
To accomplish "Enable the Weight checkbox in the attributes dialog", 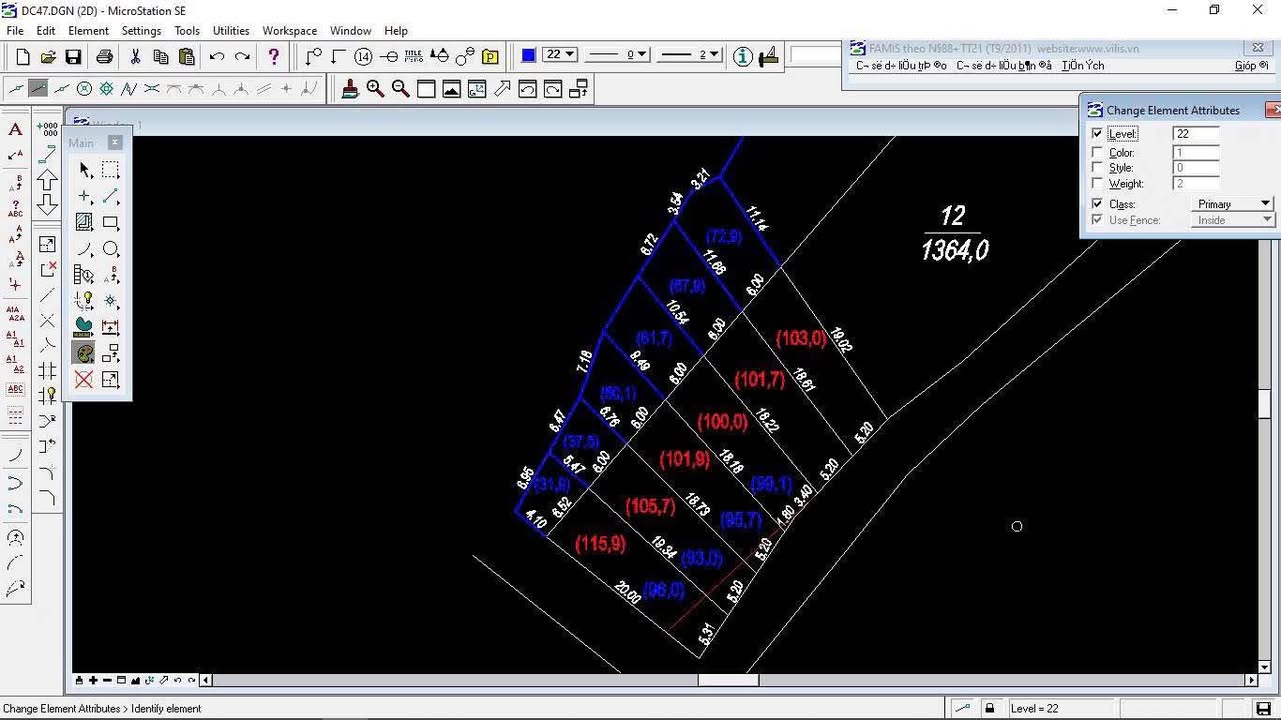I will [x=1097, y=183].
